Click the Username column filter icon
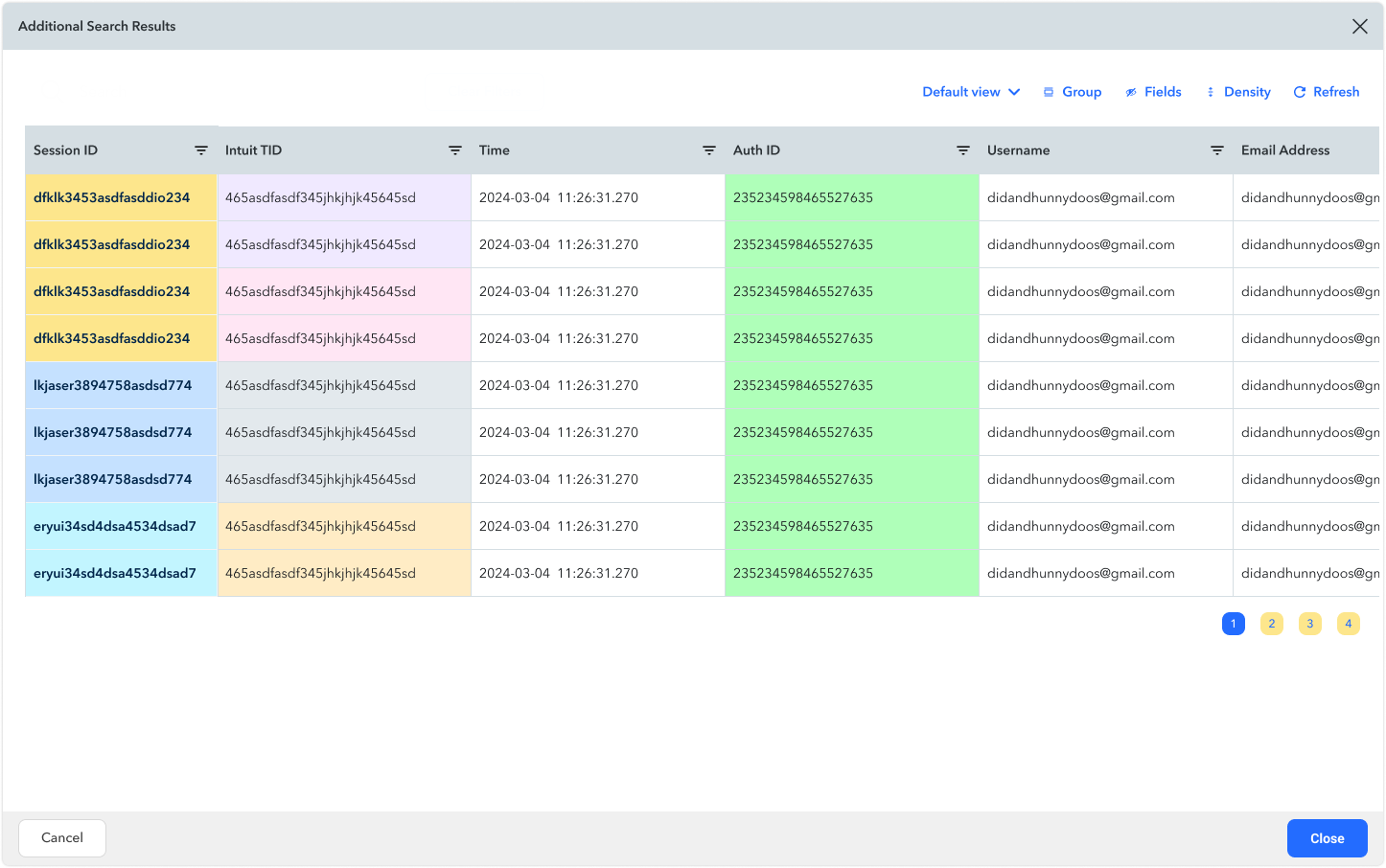1386x868 pixels. point(1217,150)
